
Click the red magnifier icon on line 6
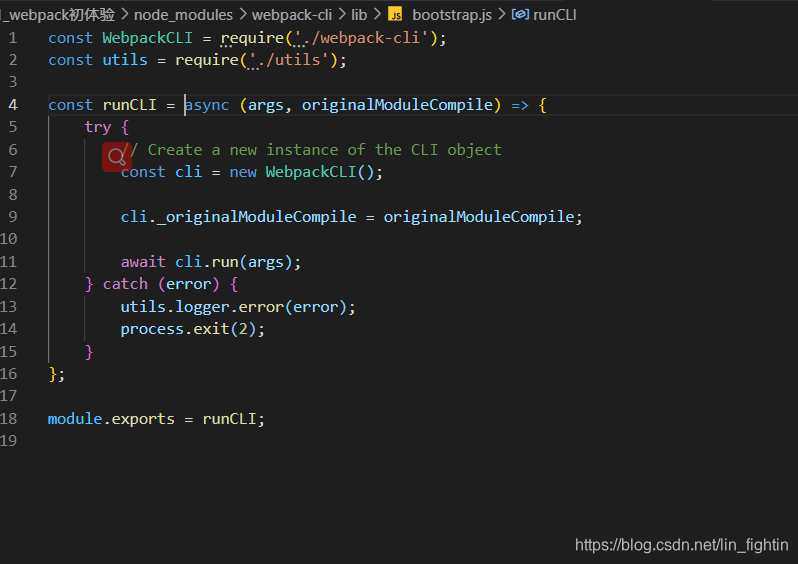tap(117, 157)
